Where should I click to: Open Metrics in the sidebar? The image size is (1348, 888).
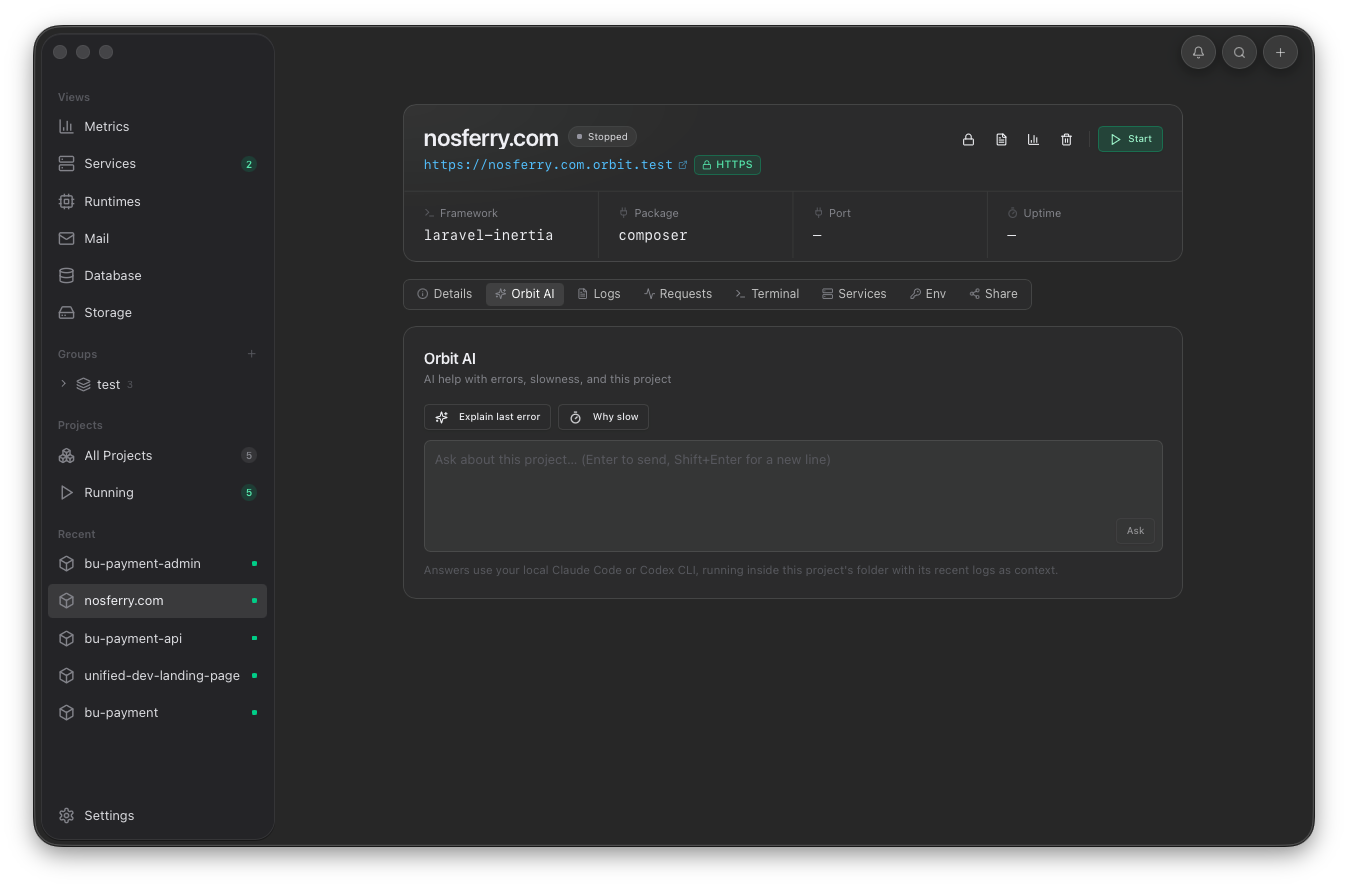click(157, 127)
